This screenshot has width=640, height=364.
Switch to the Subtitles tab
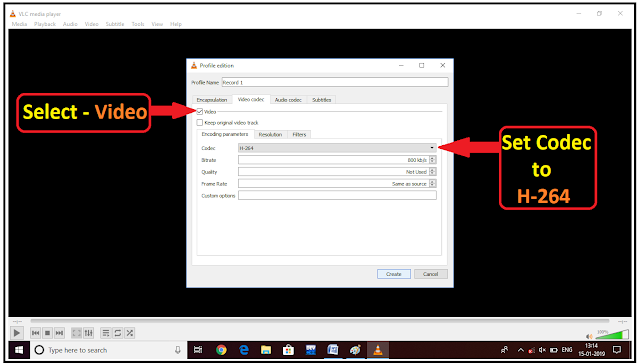point(322,100)
